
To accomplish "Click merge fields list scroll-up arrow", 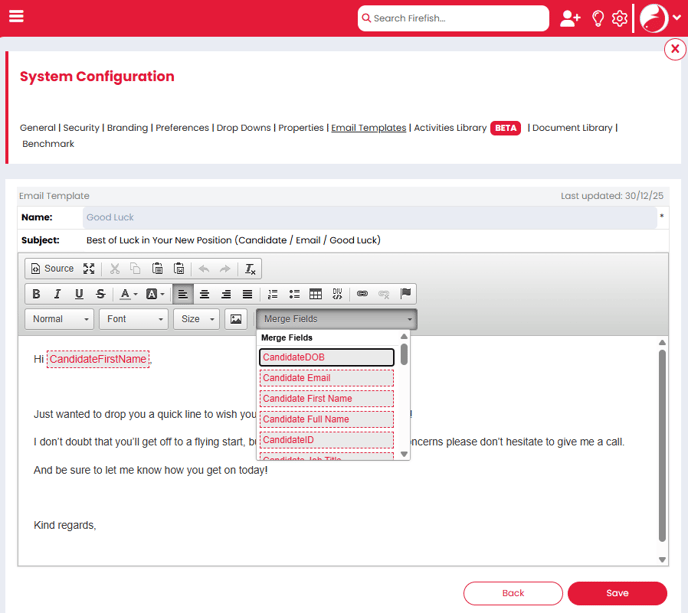I will tap(404, 337).
